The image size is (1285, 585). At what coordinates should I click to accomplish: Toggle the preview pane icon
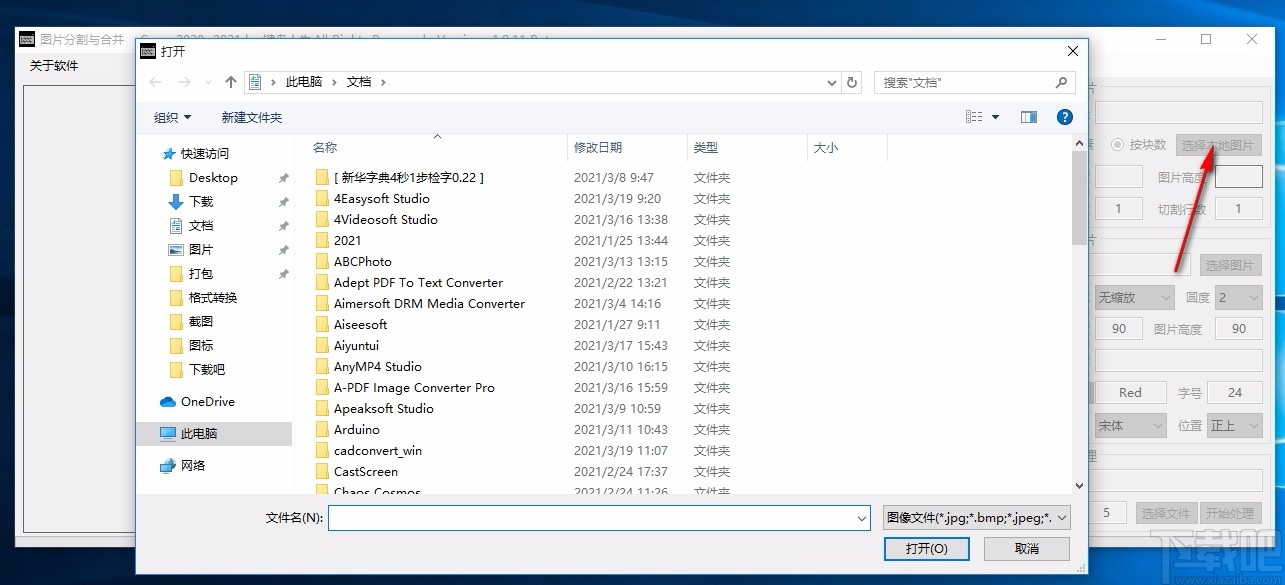click(1029, 117)
